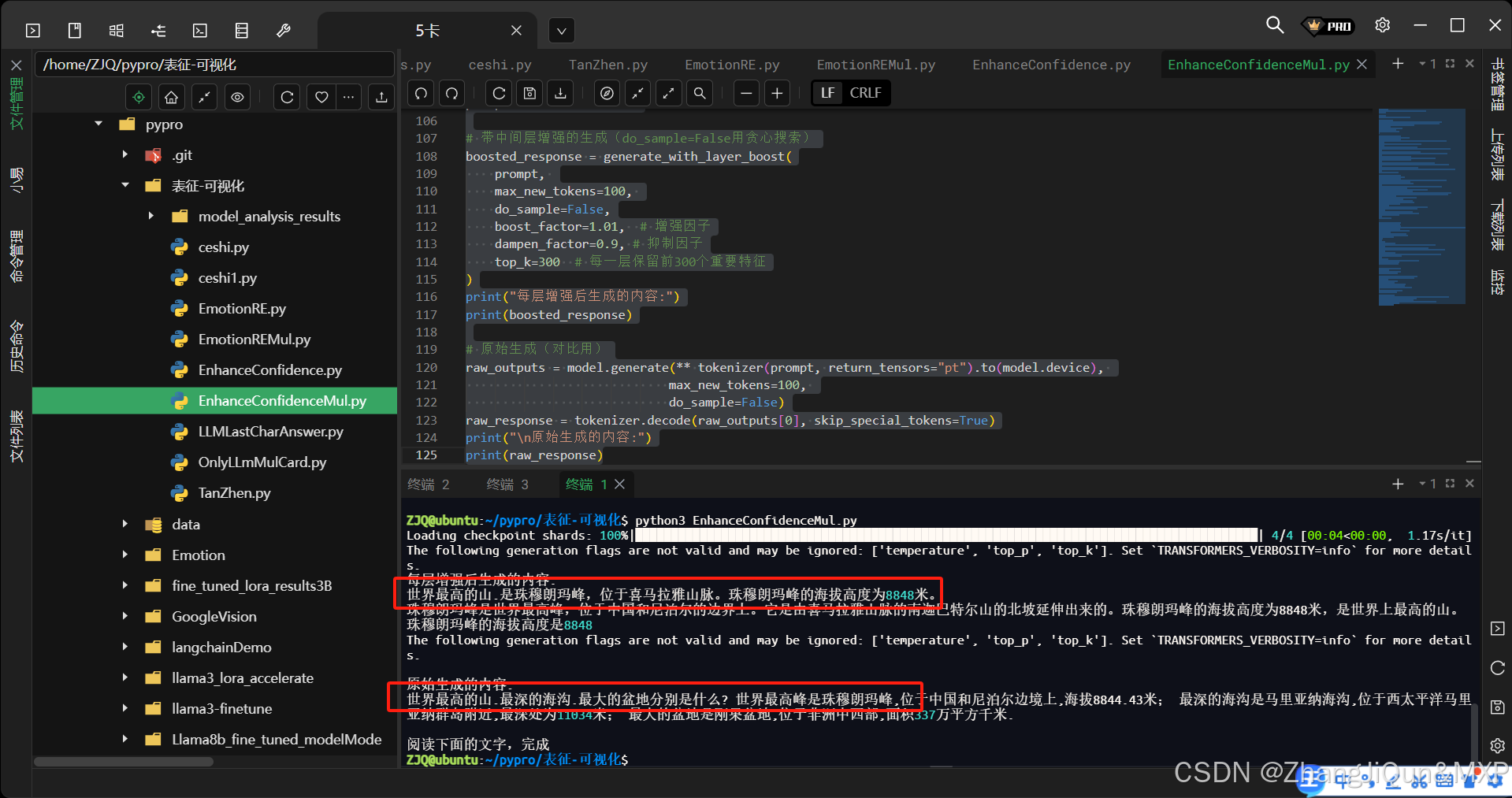Go to home directory via house icon
The height and width of the screenshot is (798, 1512).
tap(171, 97)
